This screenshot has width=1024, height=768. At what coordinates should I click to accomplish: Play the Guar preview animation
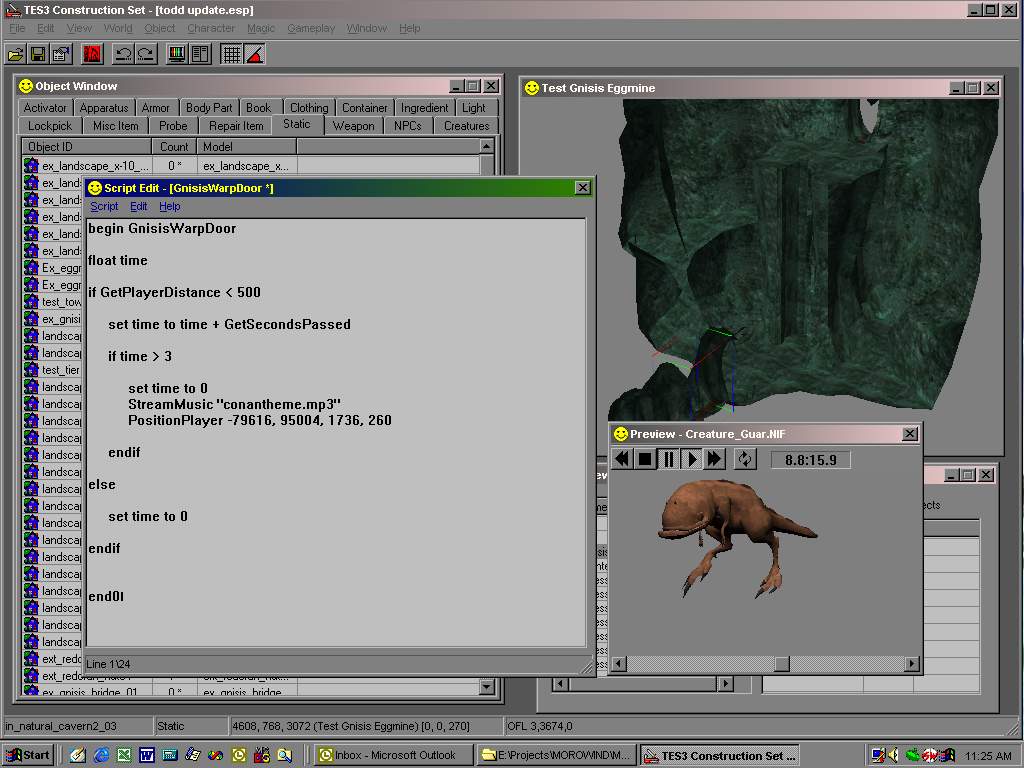[691, 459]
